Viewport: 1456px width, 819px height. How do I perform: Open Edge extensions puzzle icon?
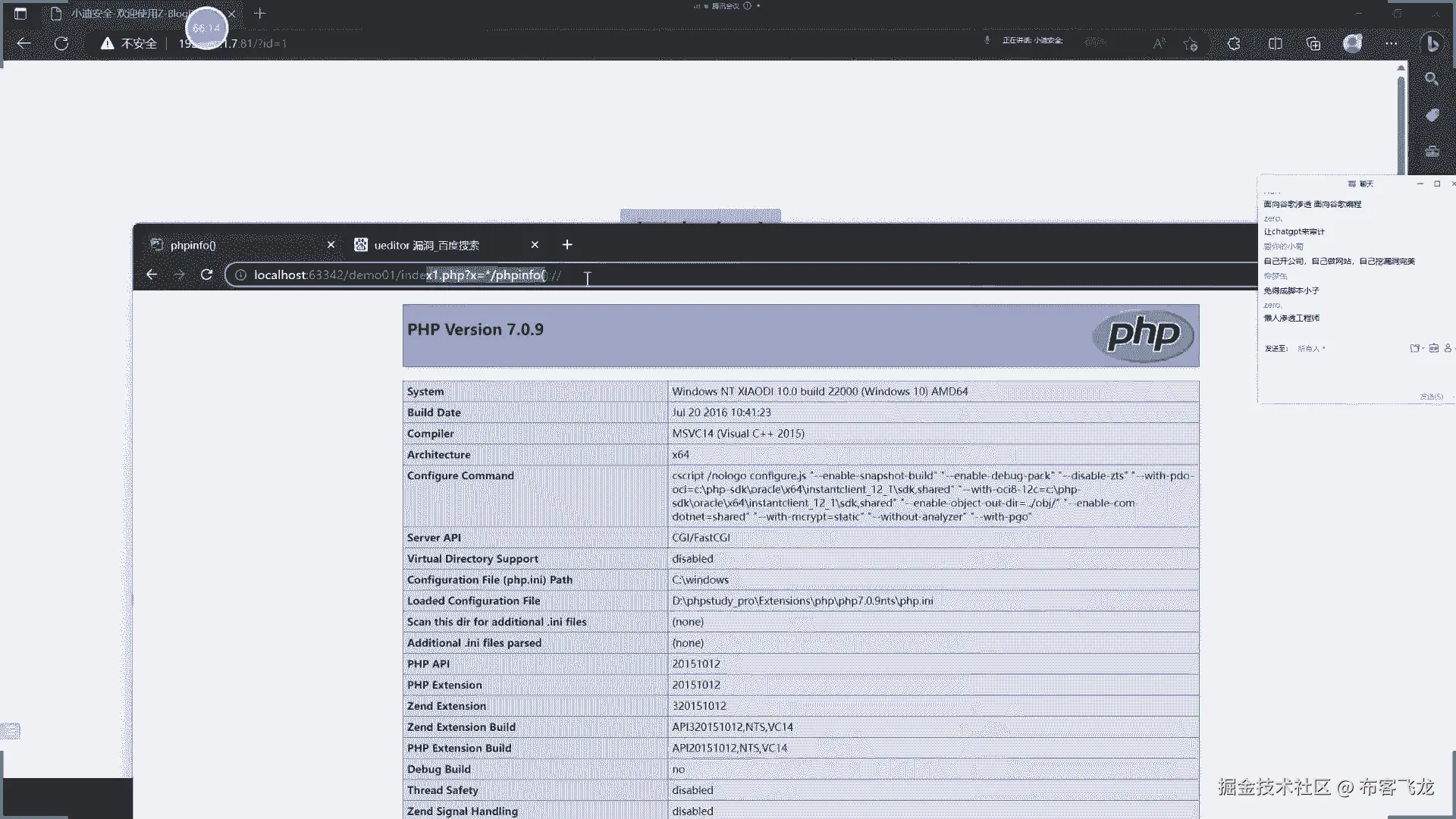(x=1234, y=43)
